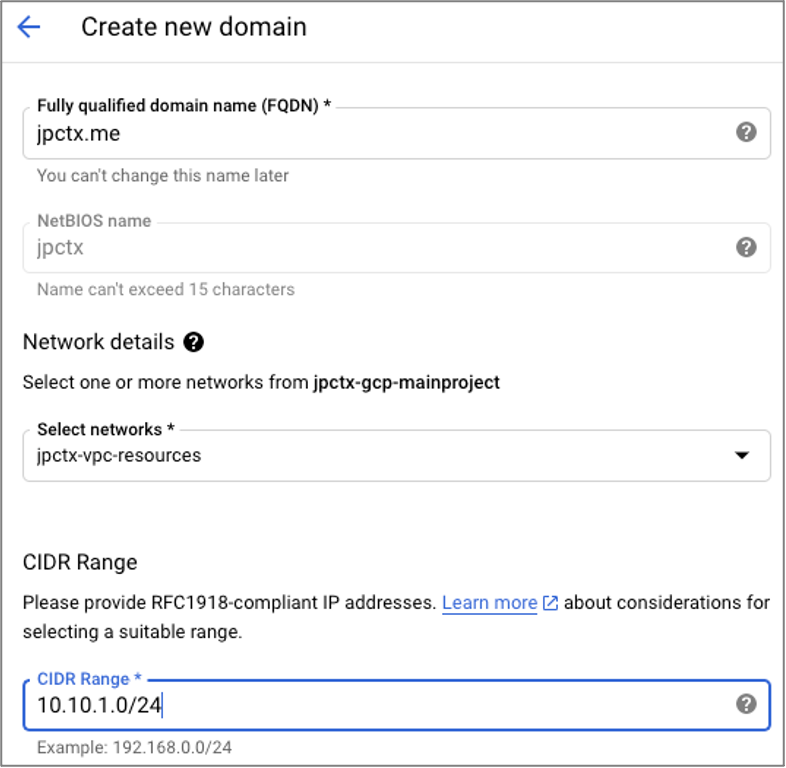Click the jpctx-gcp-mainproject project name
786x768 pixels.
click(406, 382)
